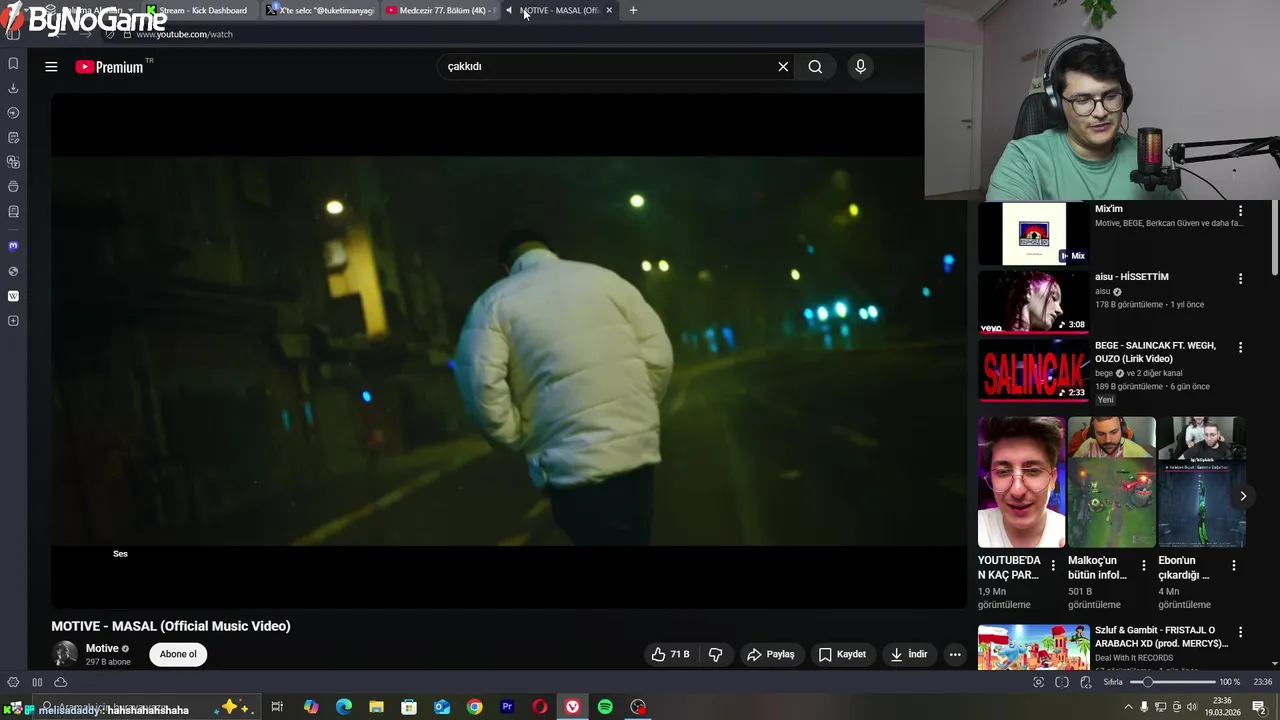Click the Abone ol subscribe button
The image size is (1280, 720).
pos(178,654)
